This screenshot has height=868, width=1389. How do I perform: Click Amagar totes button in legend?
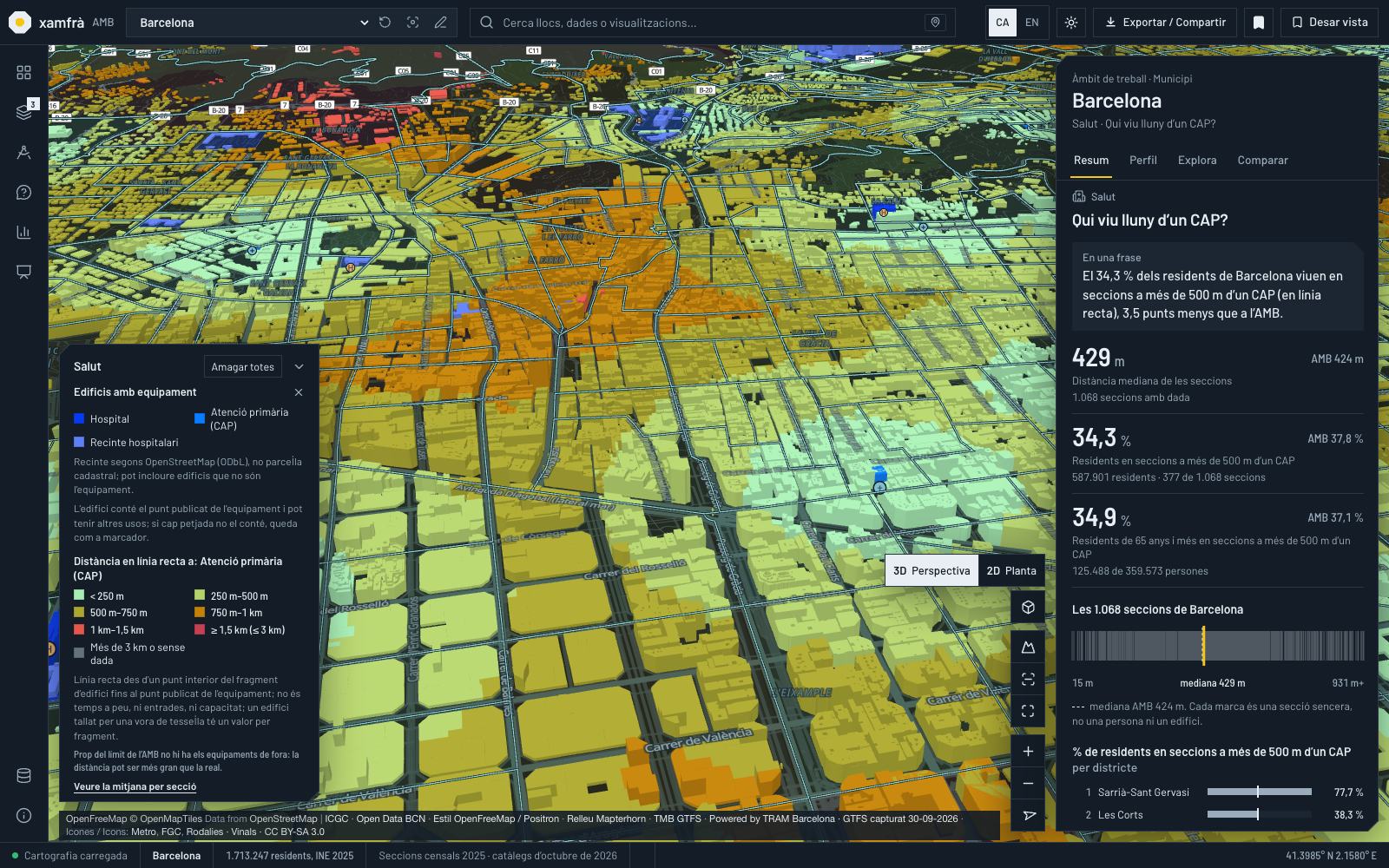click(243, 367)
